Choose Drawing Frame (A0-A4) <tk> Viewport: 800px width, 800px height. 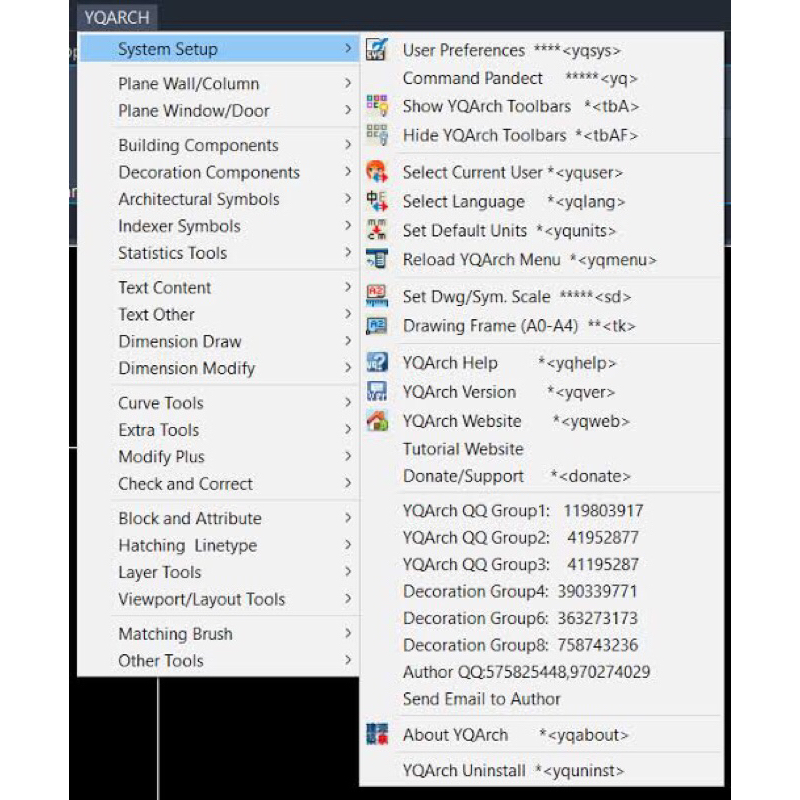[x=542, y=326]
